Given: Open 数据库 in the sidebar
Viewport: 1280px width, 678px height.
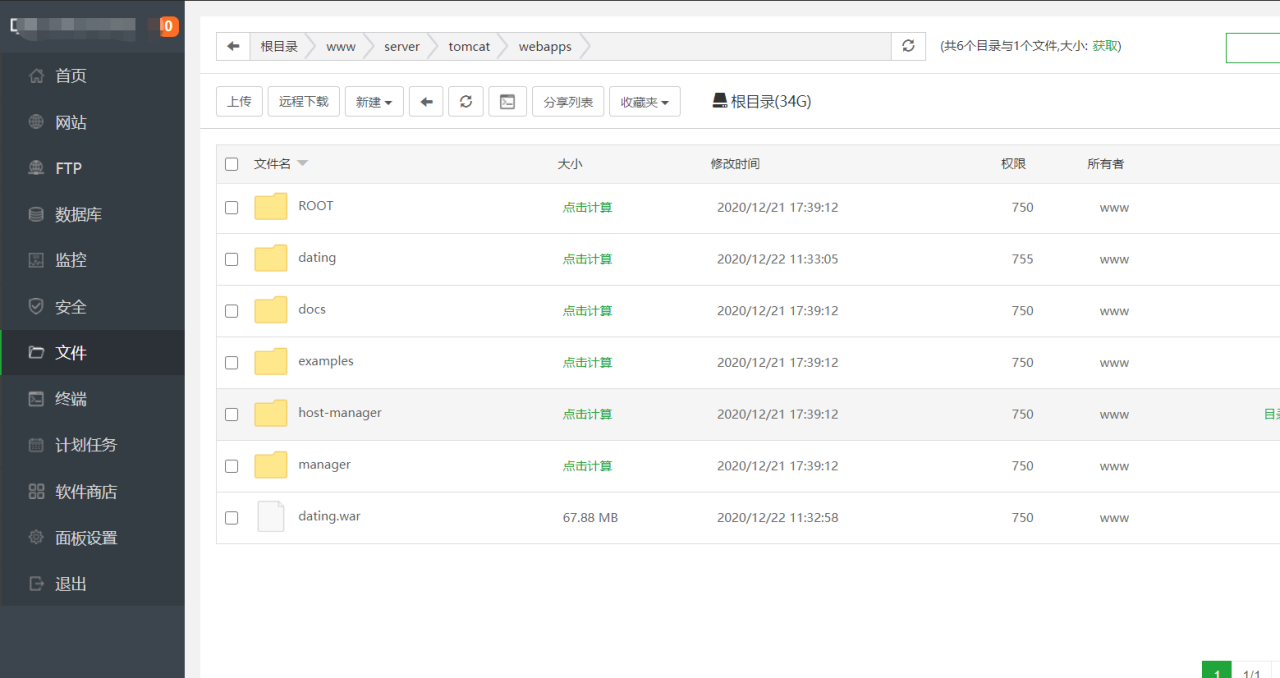Looking at the screenshot, I should coord(78,214).
